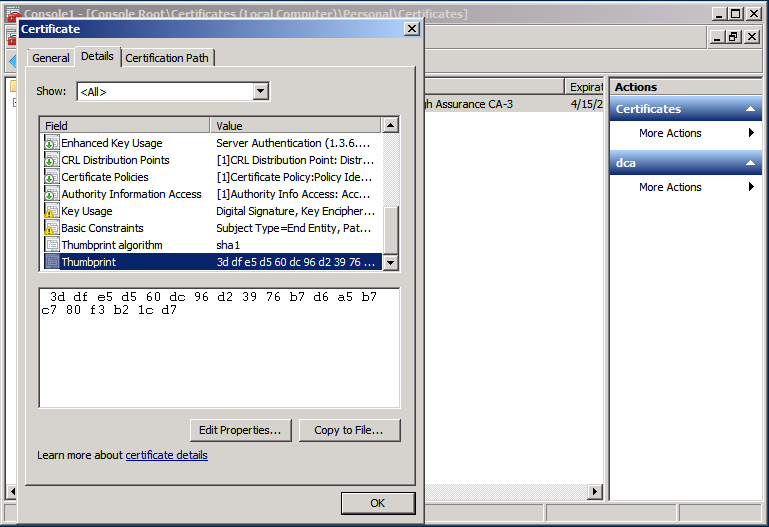Click the Basic Constraints warning icon
This screenshot has width=769, height=527.
click(x=51, y=228)
